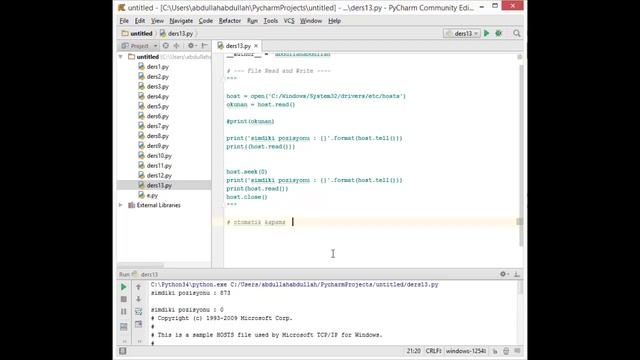Viewport: 640px width, 360px height.
Task: Select ders9.py in project tree
Action: pos(158,146)
